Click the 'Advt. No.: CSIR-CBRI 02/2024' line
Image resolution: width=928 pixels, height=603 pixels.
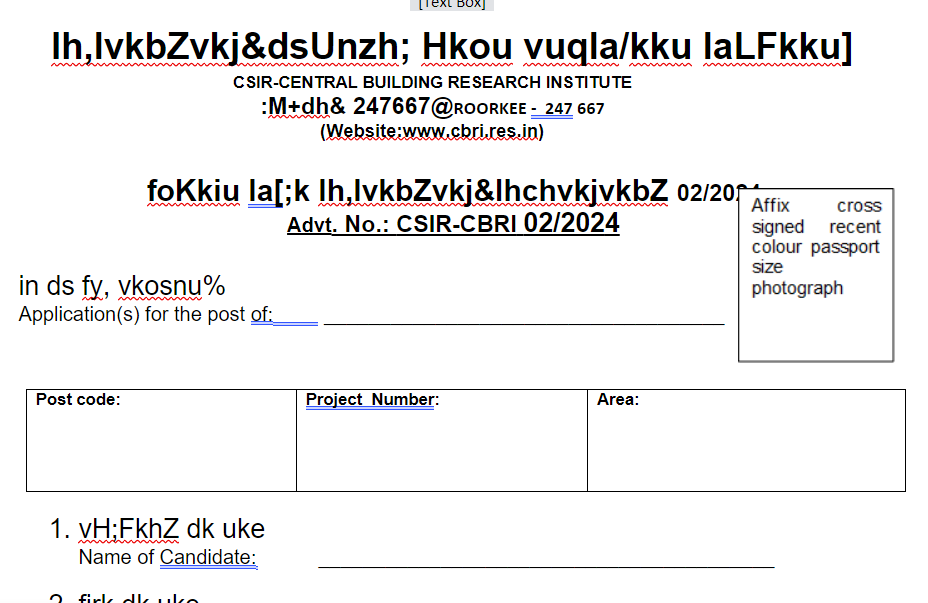pyautogui.click(x=453, y=224)
